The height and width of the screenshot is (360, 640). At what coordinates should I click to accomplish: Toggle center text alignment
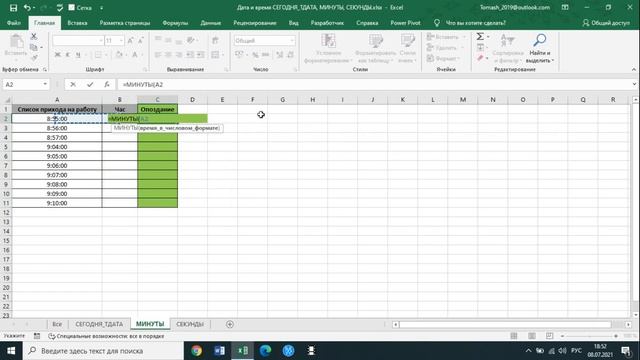(x=168, y=55)
